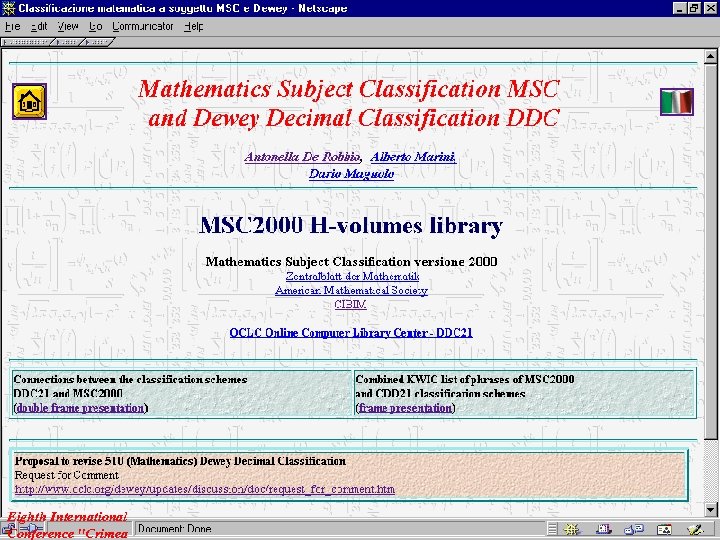This screenshot has height=540, width=720.
Task: Click 'Proposal to revise 510 (Mathematics)' text
Action: (106, 461)
